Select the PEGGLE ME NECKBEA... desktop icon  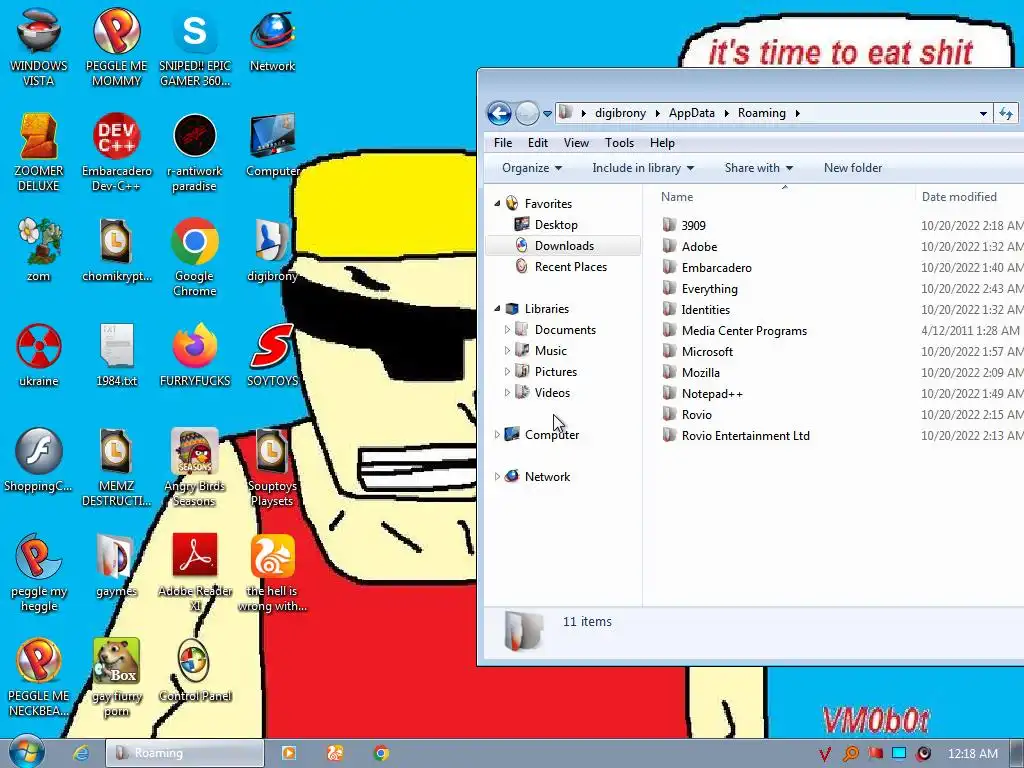click(39, 678)
